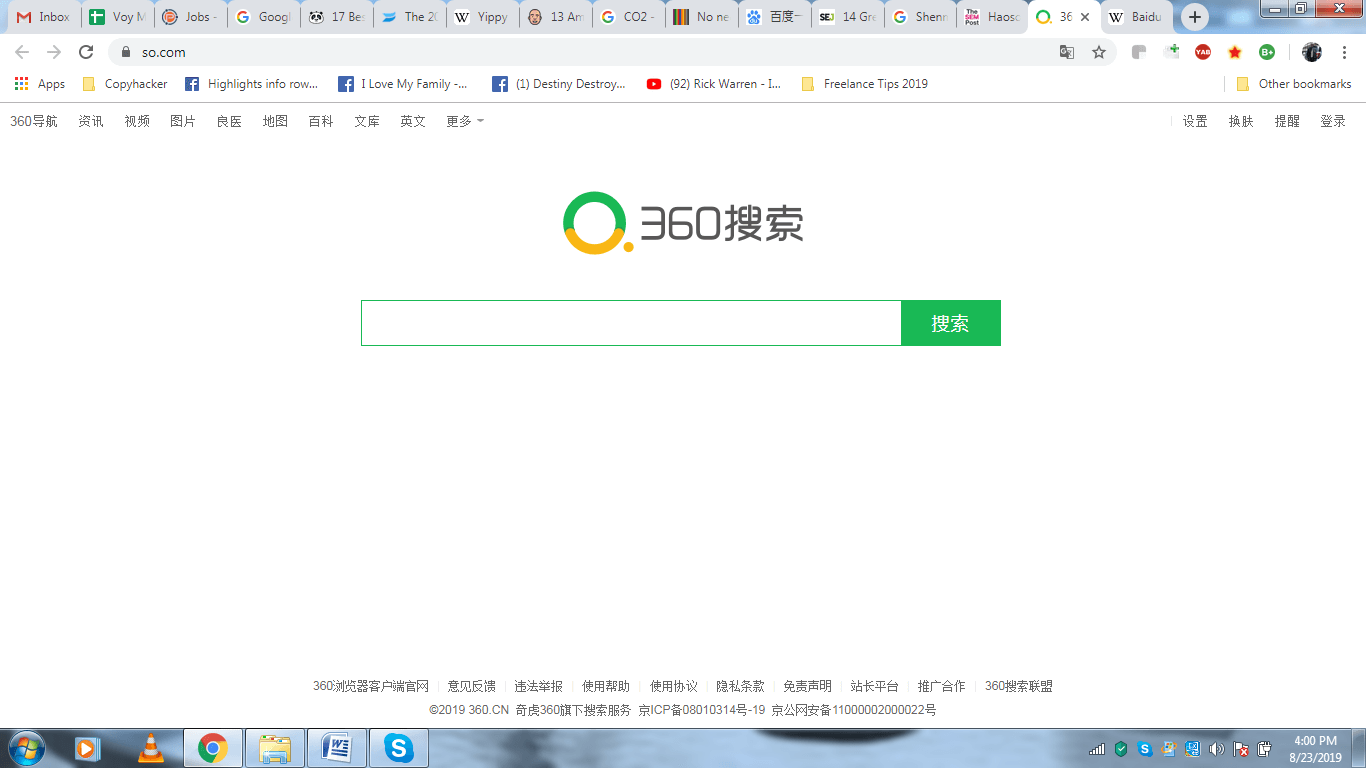Viewport: 1366px width, 768px height.
Task: Open the YAB extension icon
Action: click(x=1203, y=52)
